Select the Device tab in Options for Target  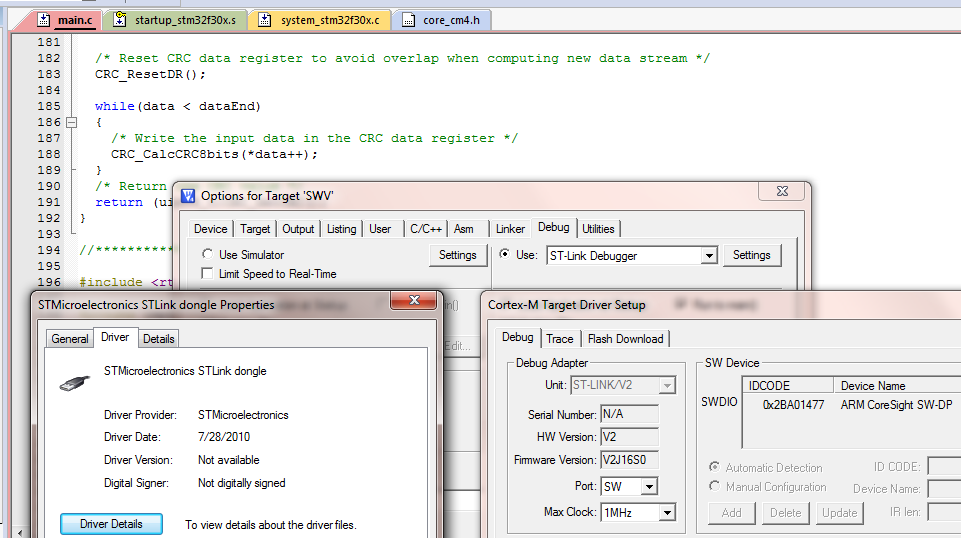click(210, 229)
